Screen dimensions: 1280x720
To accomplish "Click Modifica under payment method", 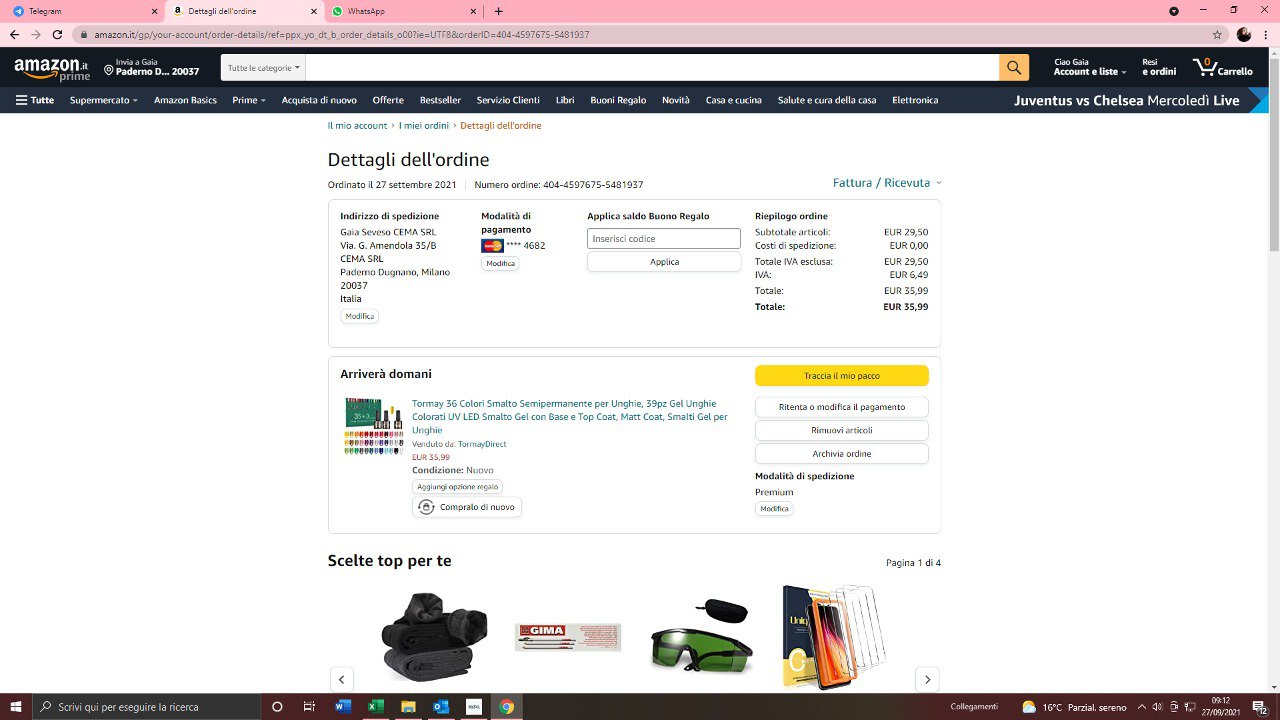I will pos(500,264).
